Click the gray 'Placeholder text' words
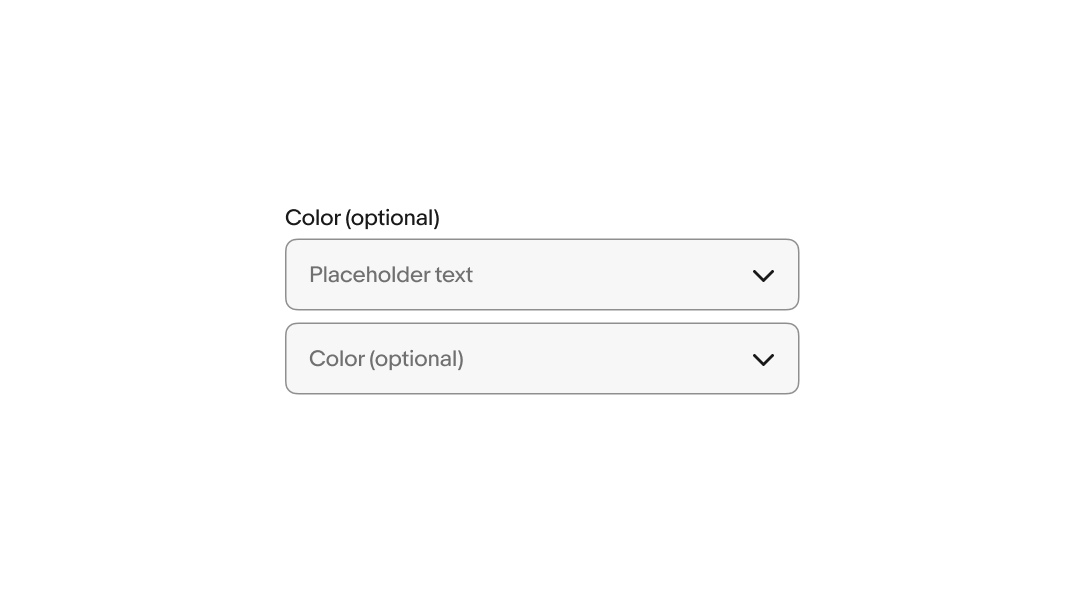The image size is (1083, 600). pyautogui.click(x=391, y=275)
